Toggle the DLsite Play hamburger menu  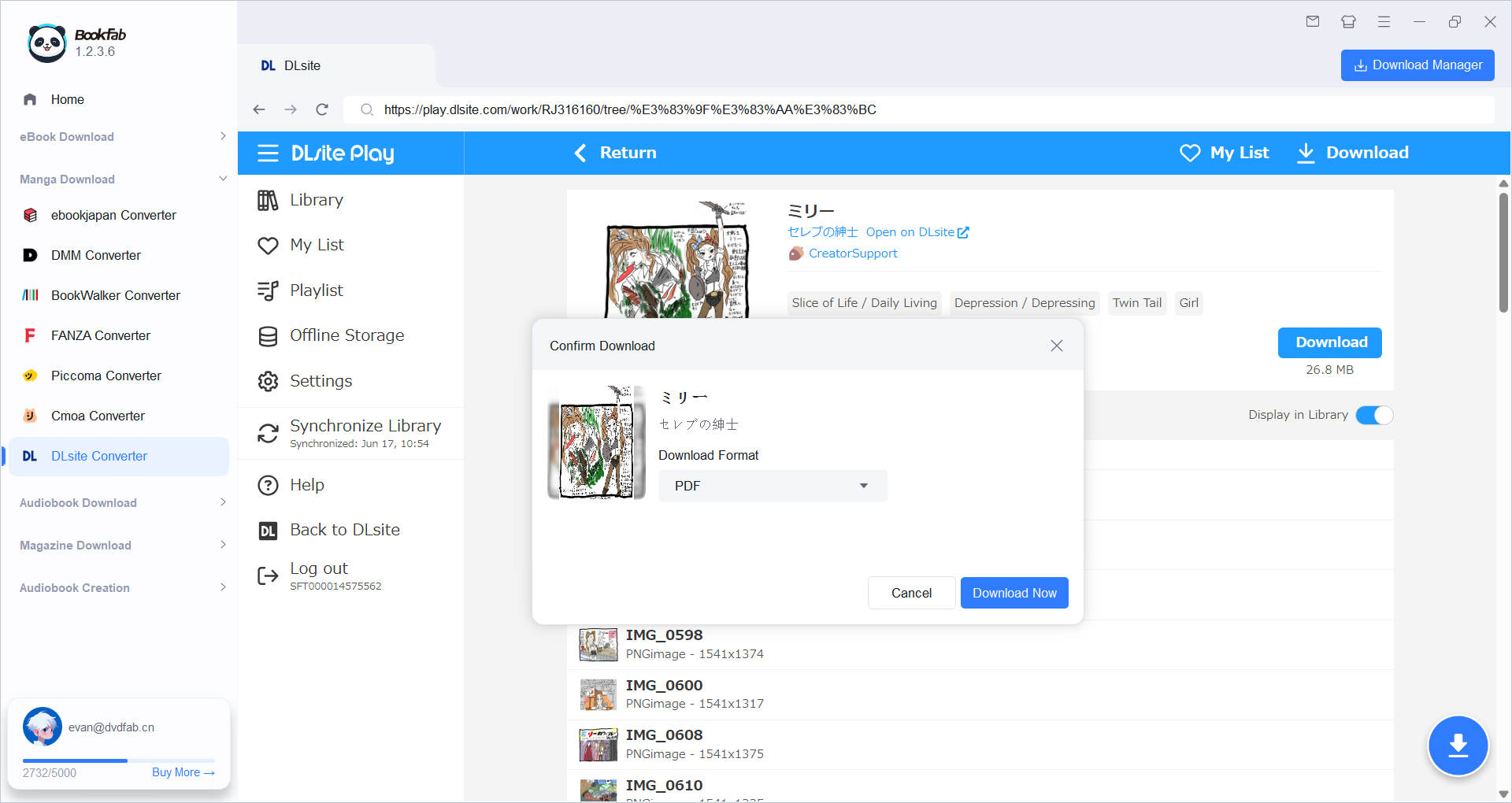pos(268,153)
